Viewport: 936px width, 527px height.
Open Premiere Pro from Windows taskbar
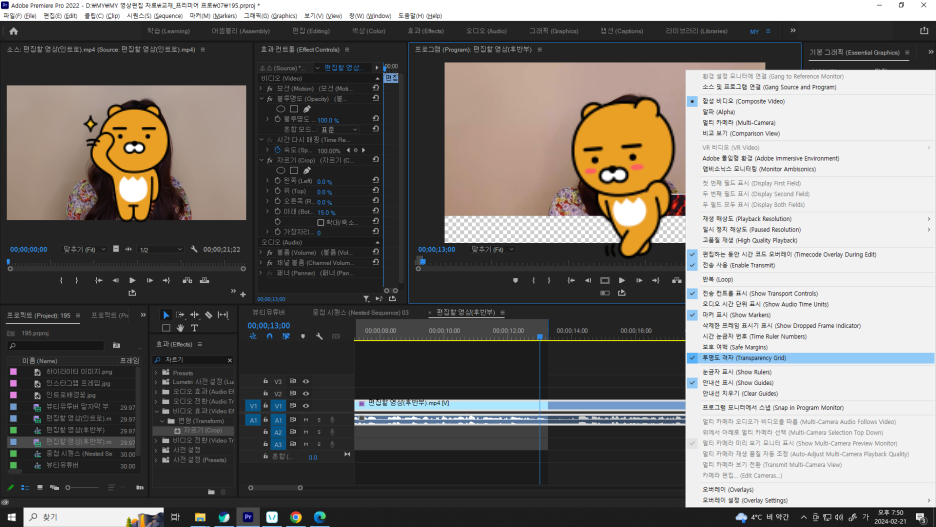[x=248, y=517]
